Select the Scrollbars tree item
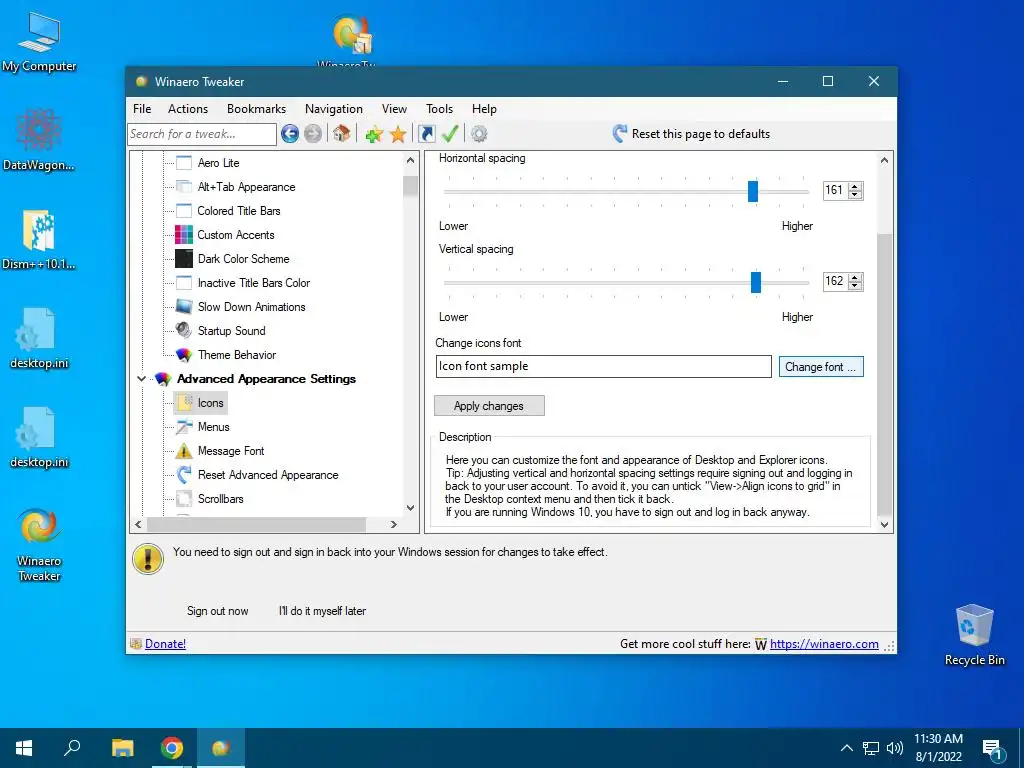Screen dimensions: 1024x768 (220, 499)
